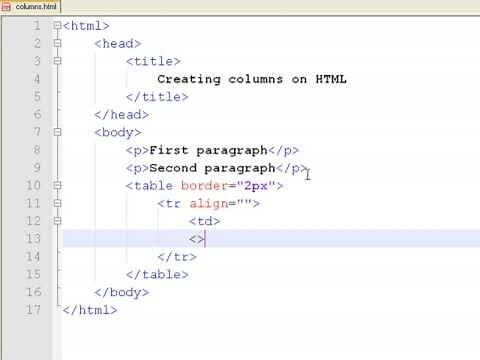
Task: Click line number 17 in the margin
Action: point(33,310)
